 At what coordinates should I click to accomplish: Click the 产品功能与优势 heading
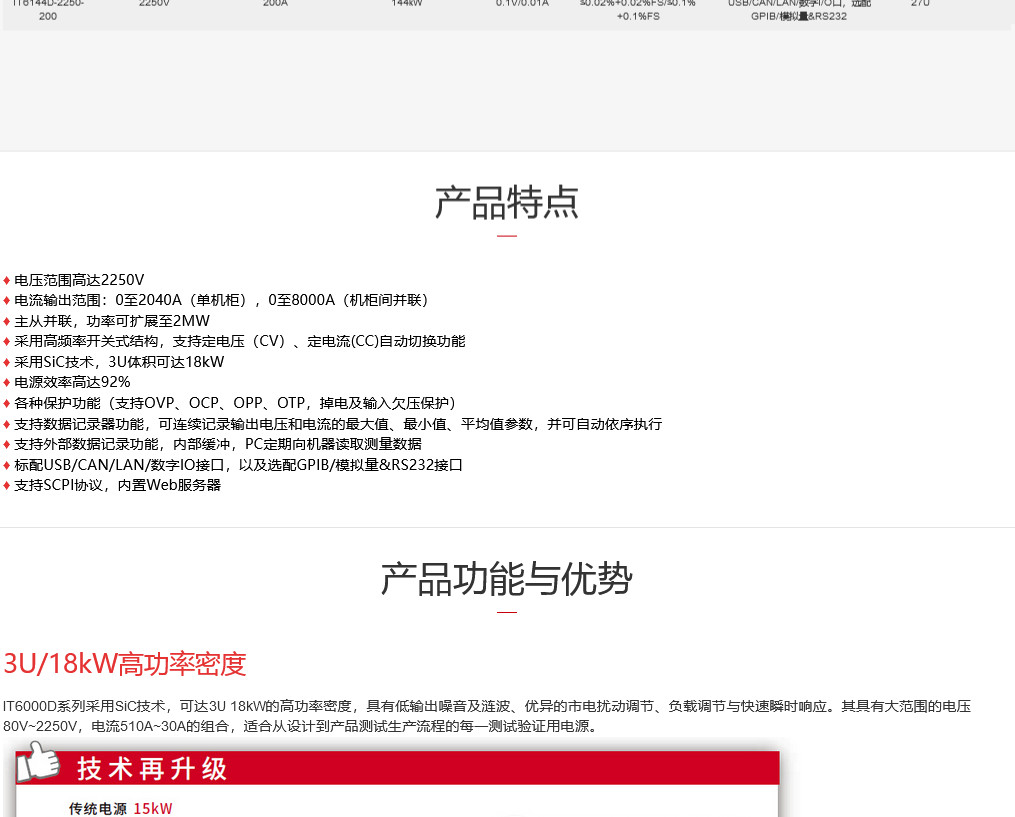pos(506,580)
